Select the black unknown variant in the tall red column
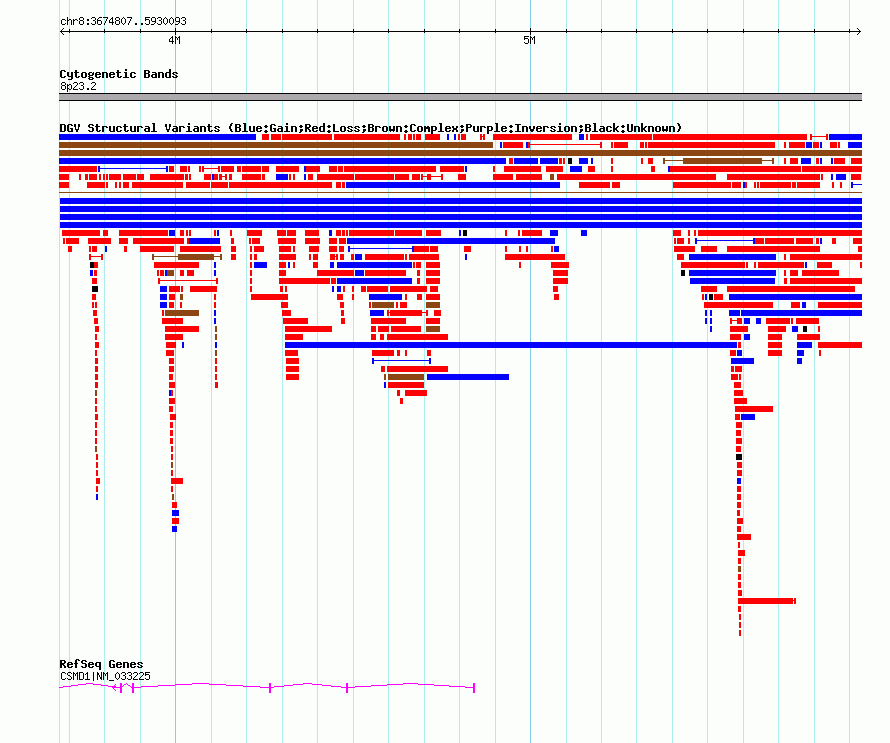890x743 pixels. [739, 457]
